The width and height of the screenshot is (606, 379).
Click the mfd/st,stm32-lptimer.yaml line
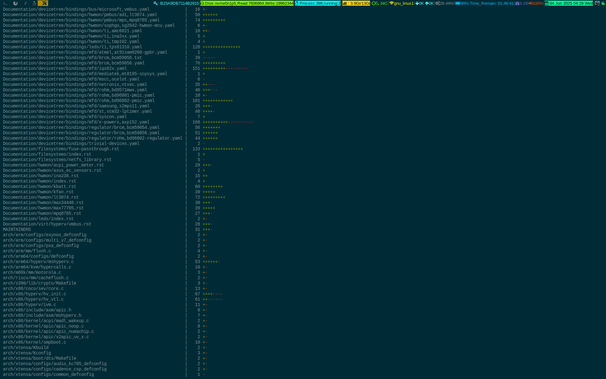click(77, 111)
